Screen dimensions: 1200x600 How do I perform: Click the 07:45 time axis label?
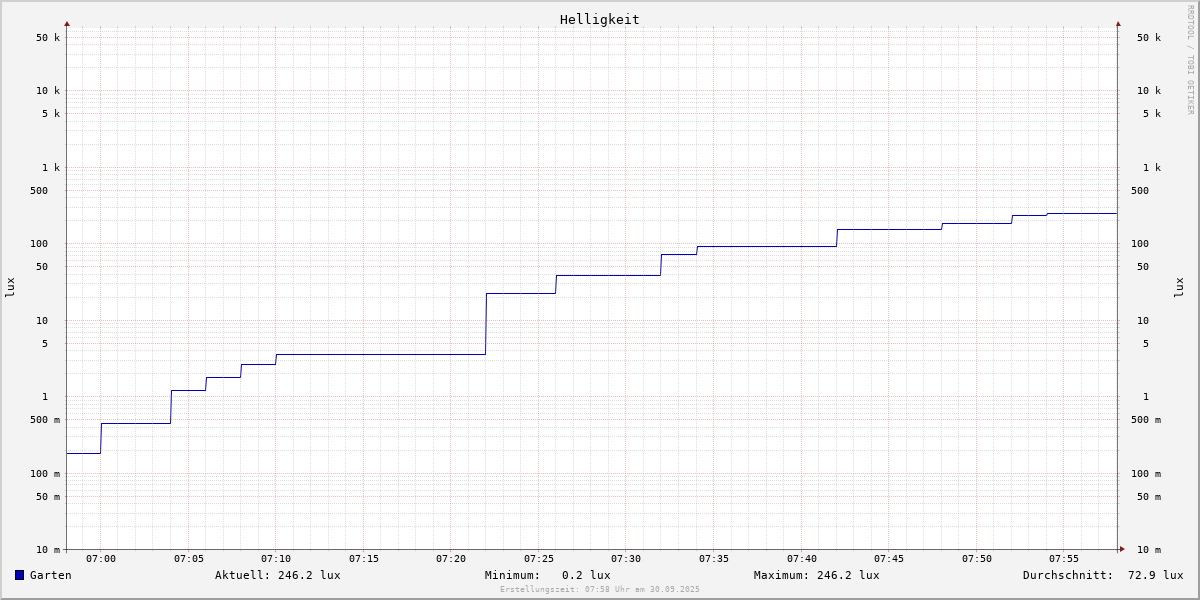[x=889, y=559]
